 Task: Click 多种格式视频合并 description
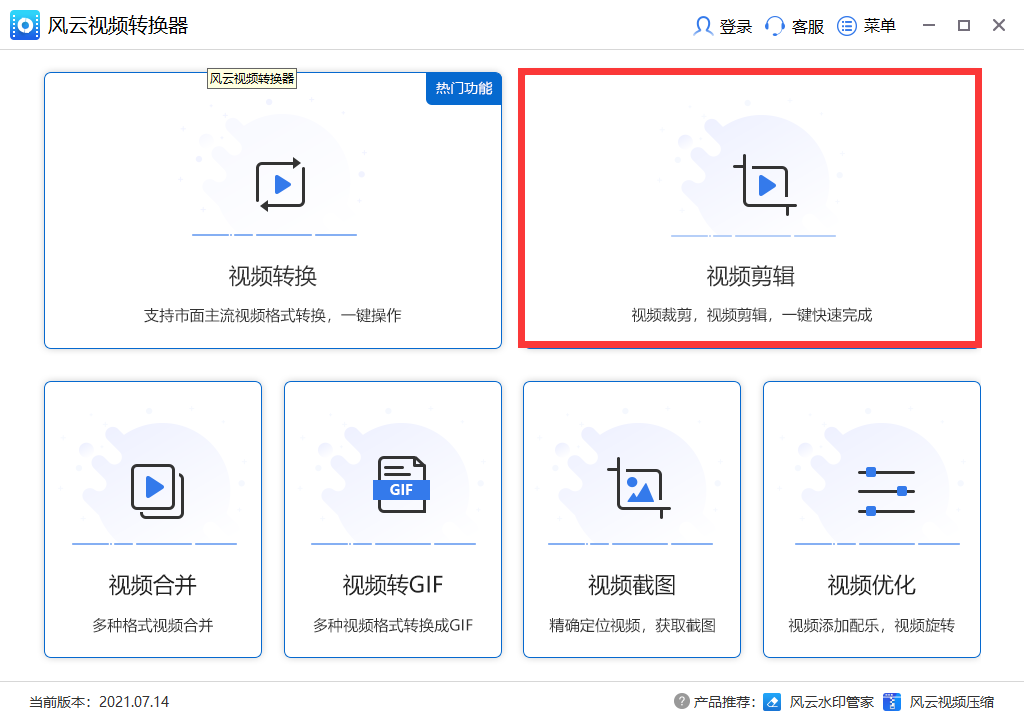point(153,625)
